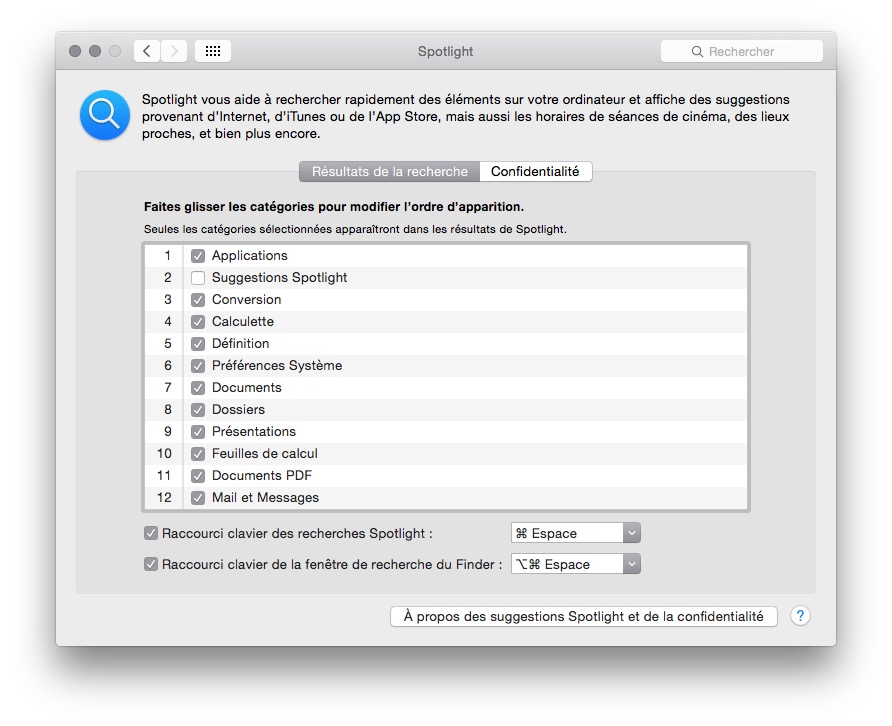Disable the Mail et Messages category
This screenshot has height=726, width=892.
(x=198, y=498)
